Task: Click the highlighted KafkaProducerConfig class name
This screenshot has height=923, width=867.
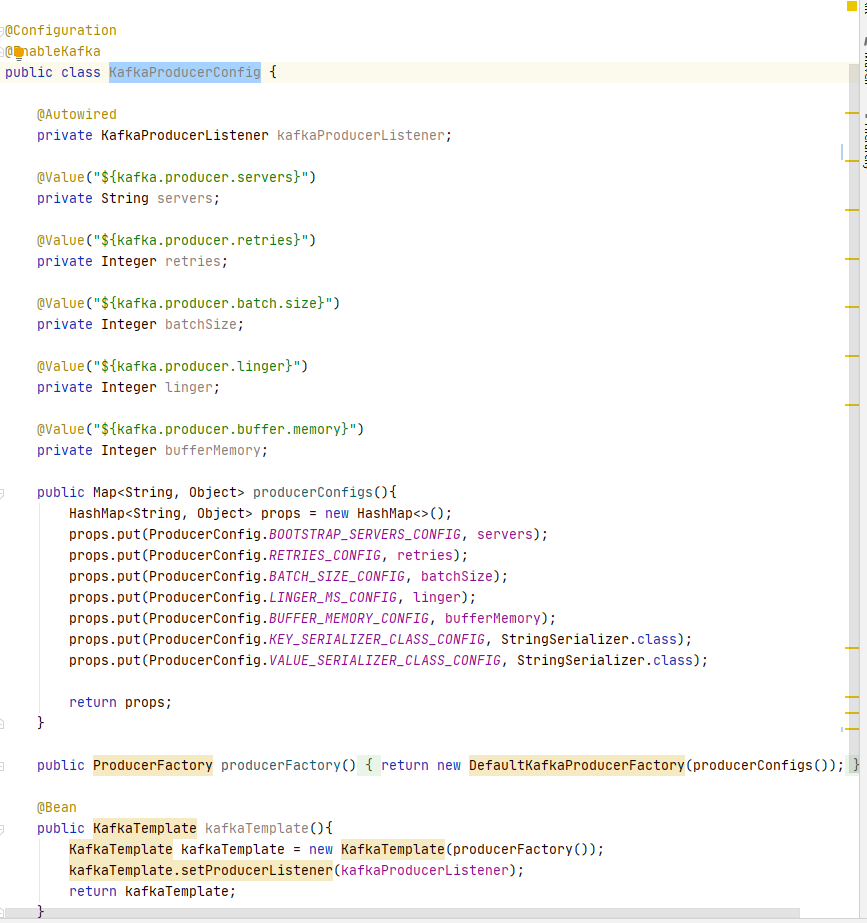Action: [x=184, y=72]
